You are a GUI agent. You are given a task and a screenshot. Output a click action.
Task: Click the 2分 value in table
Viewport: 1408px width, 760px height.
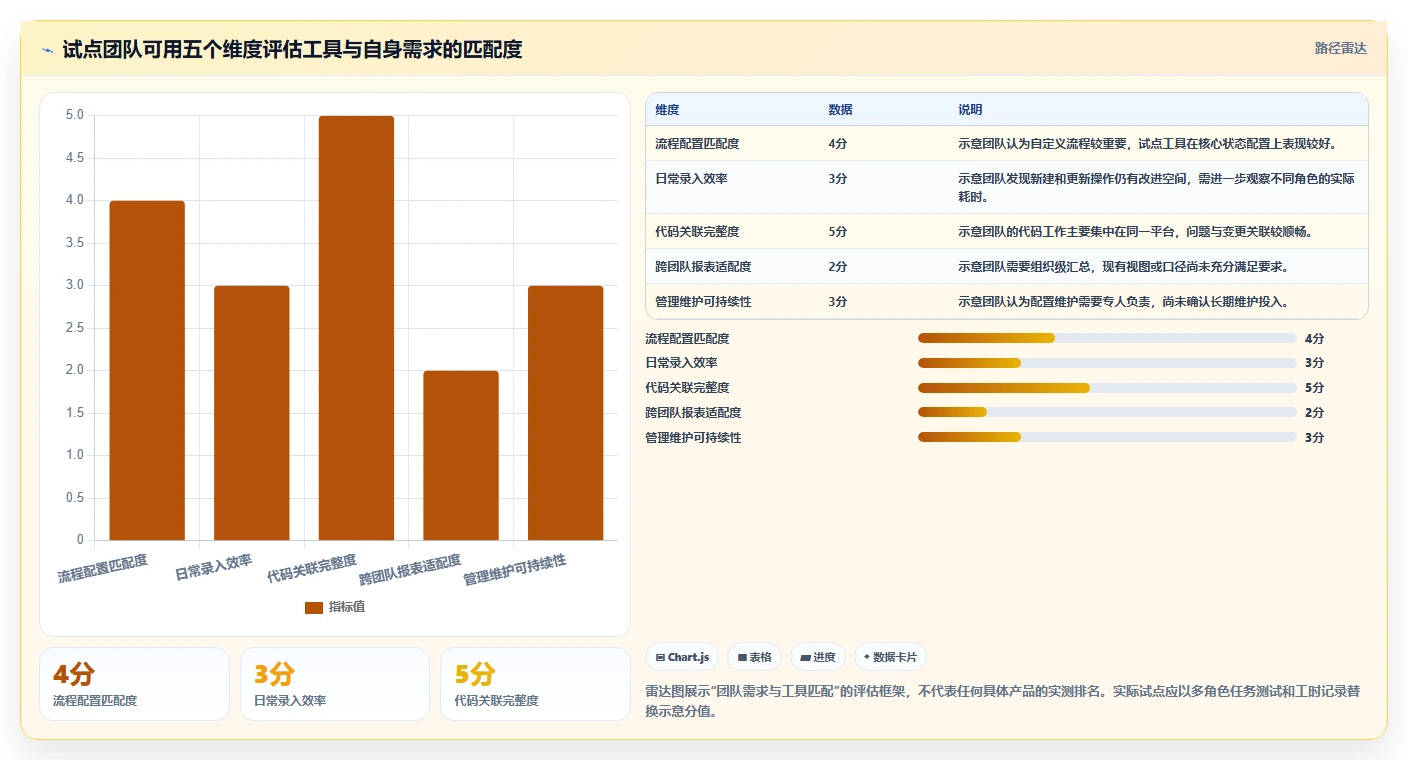837,266
